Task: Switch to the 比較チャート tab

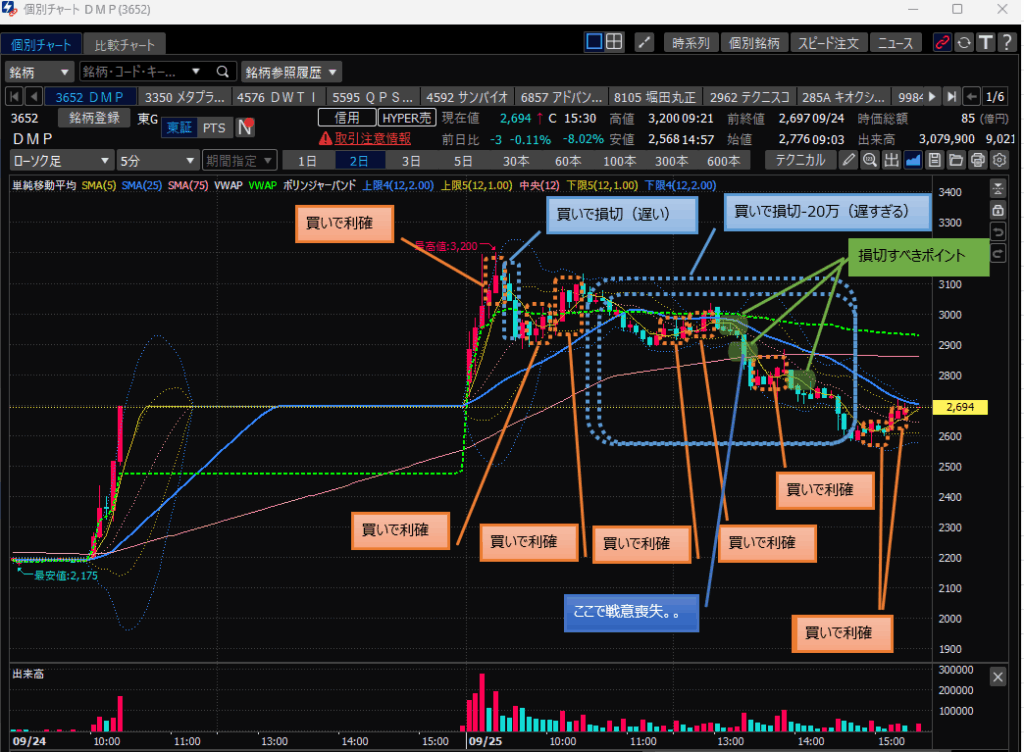Action: (124, 45)
